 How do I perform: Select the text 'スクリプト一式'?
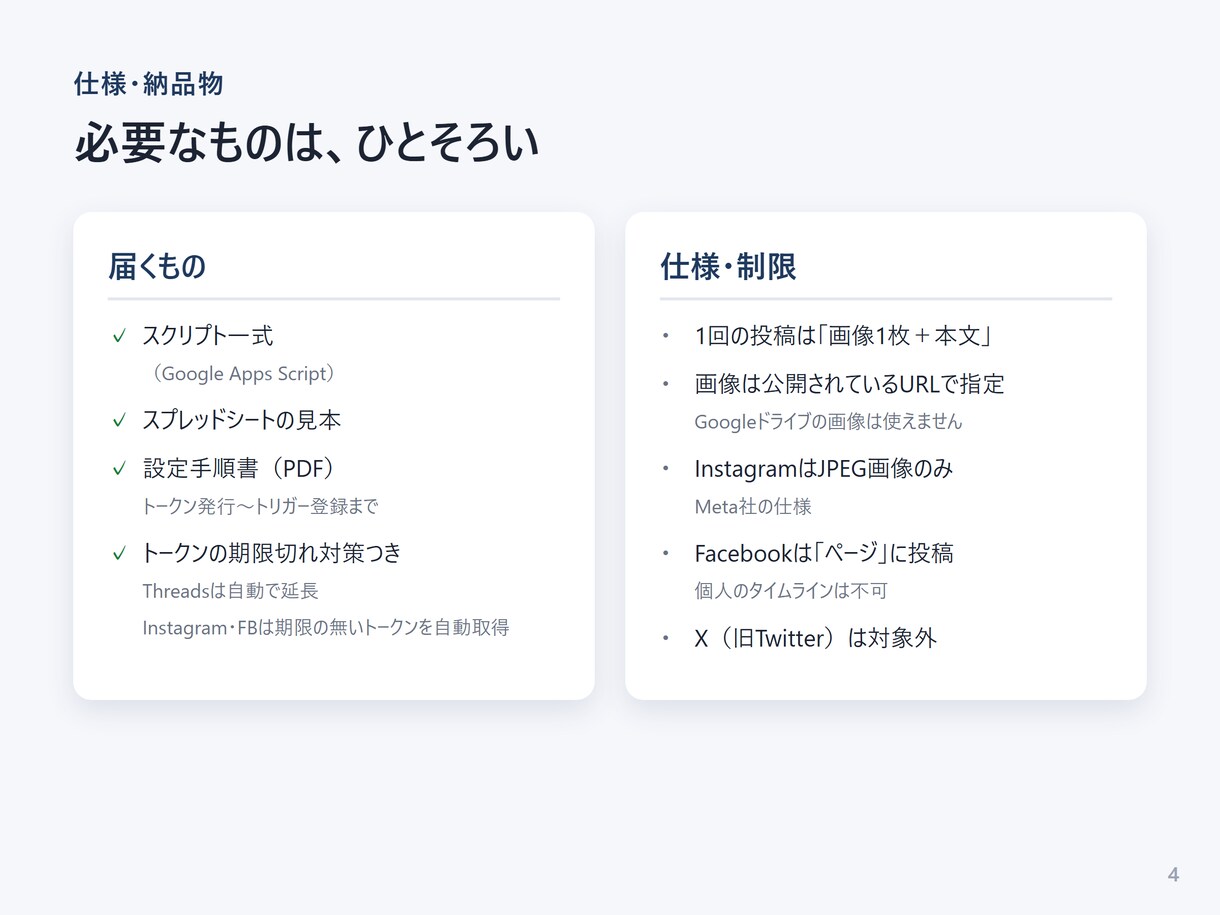click(x=208, y=336)
